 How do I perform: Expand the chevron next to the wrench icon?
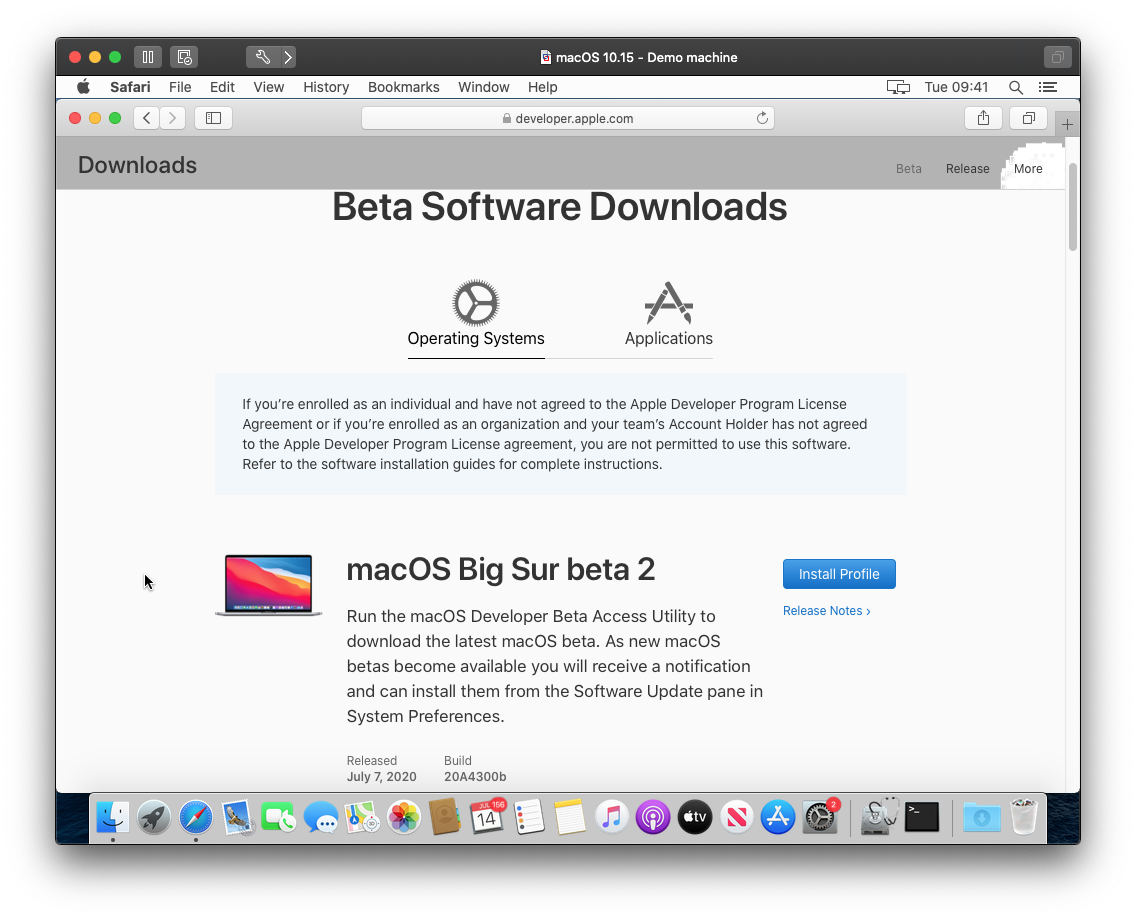point(288,57)
